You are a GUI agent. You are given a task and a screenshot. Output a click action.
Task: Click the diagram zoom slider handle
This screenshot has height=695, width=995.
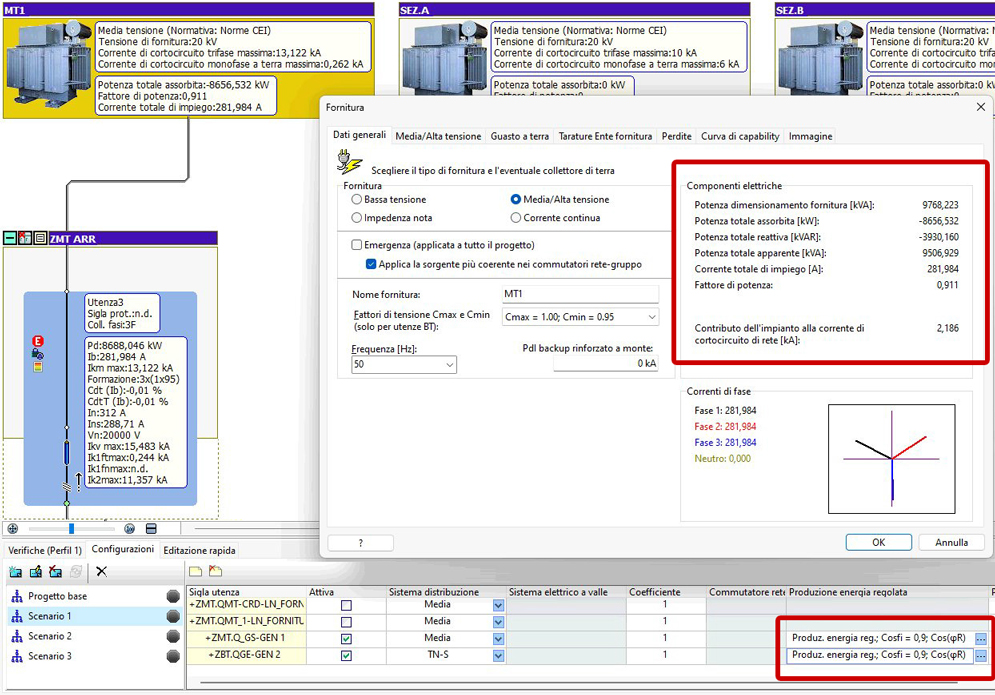pos(72,529)
